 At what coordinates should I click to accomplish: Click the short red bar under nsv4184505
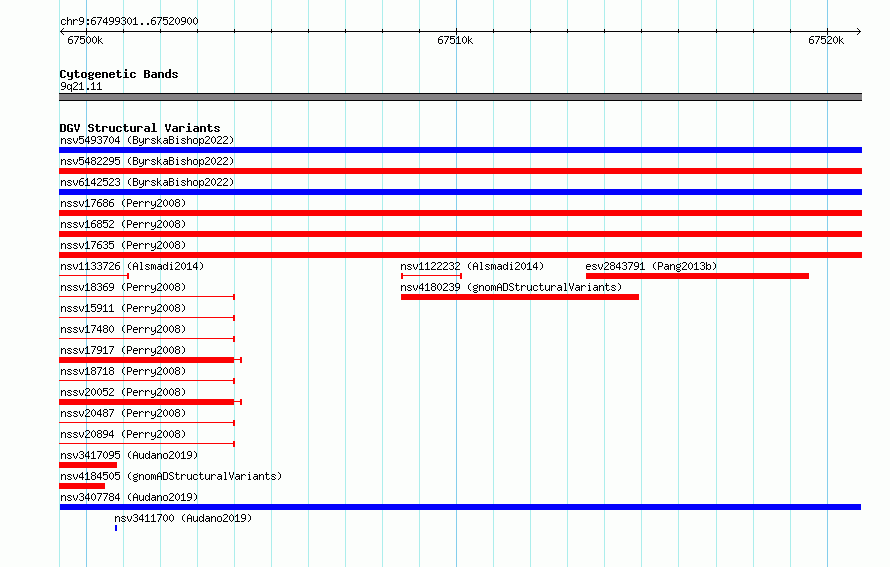click(x=82, y=486)
